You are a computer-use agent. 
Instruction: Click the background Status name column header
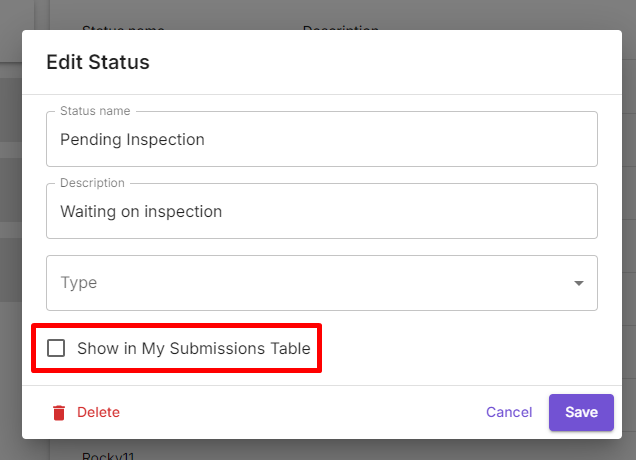coord(123,27)
